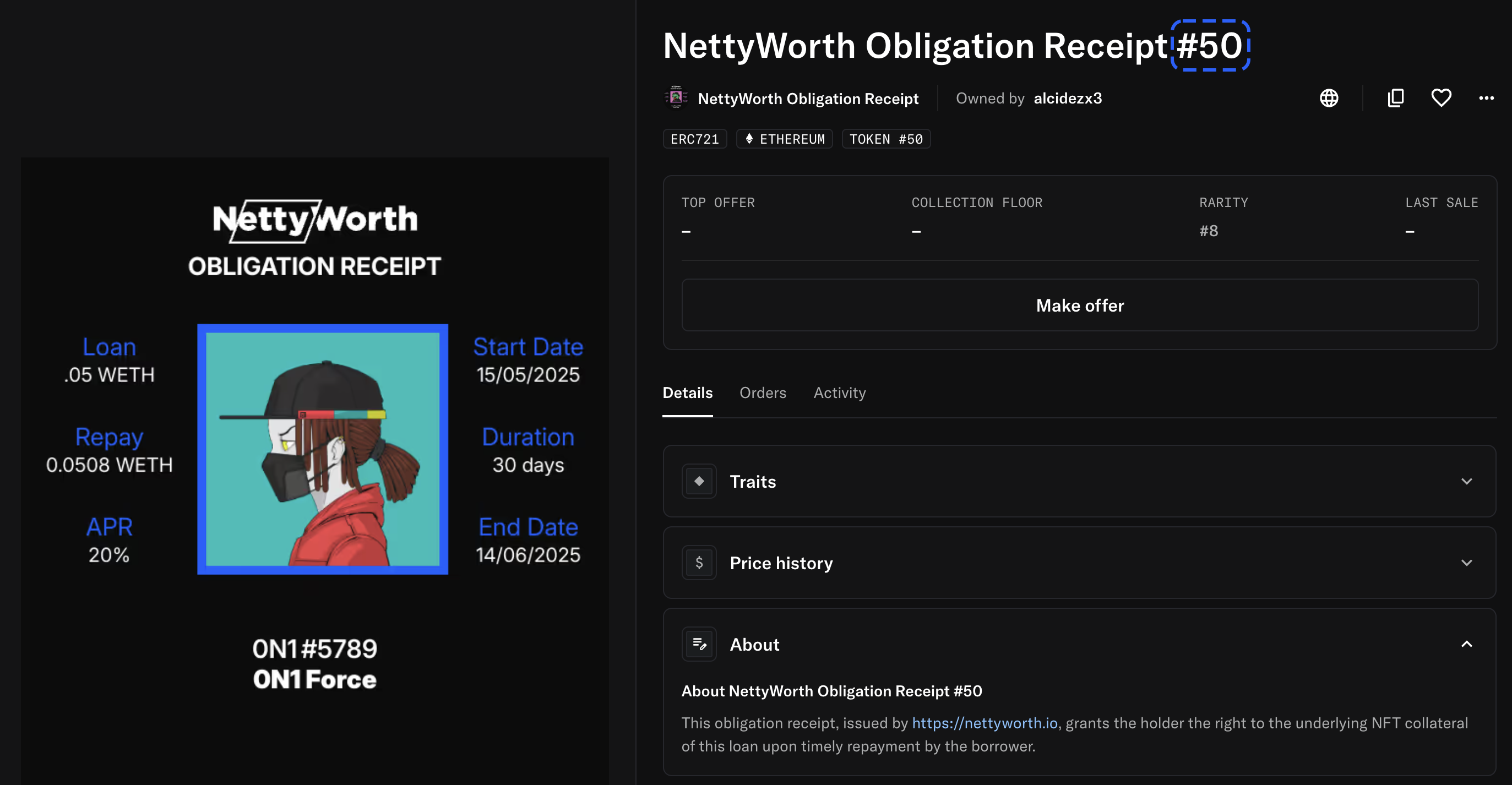Click the copy link icon
The width and height of the screenshot is (1512, 785).
click(x=1396, y=98)
